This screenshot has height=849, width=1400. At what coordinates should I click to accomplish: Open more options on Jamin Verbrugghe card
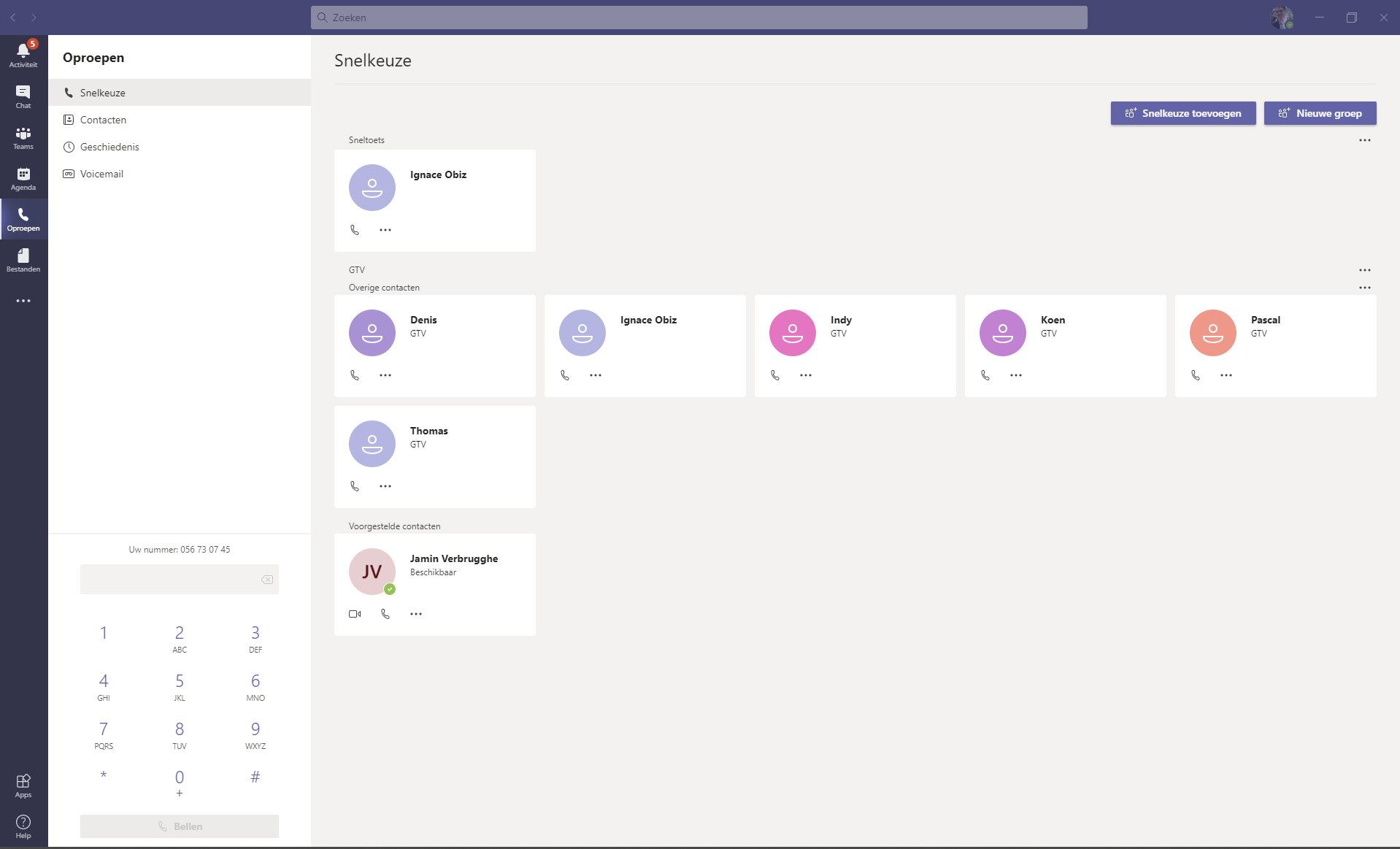(416, 614)
